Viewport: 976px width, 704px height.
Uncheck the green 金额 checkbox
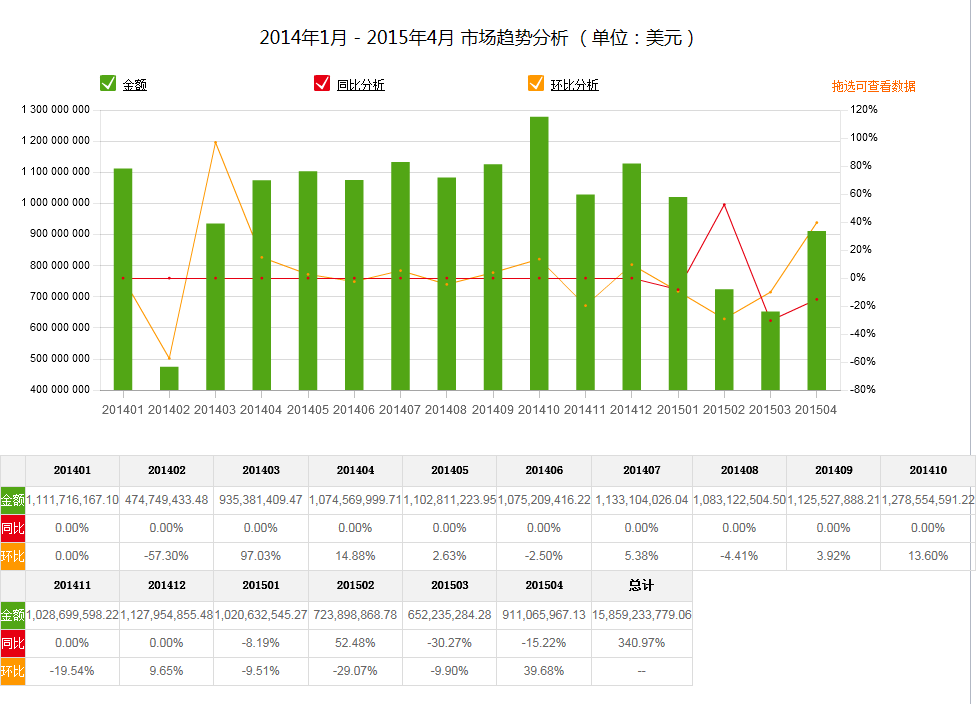pos(108,84)
